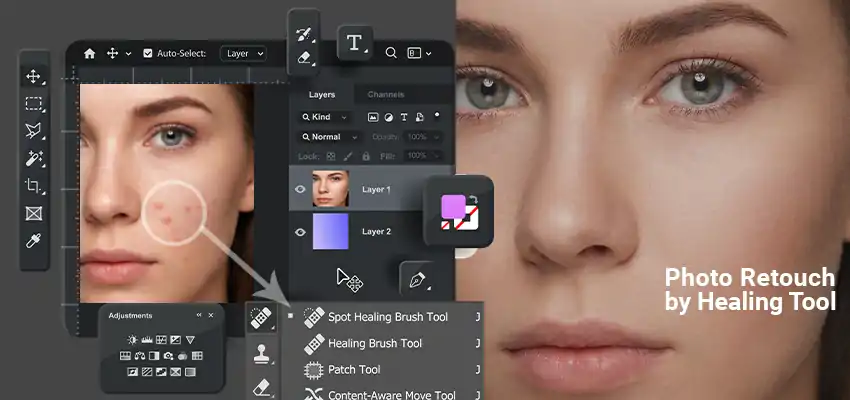Screen dimensions: 850x400
Task: Click the Home icon in the options bar
Action: (89, 53)
